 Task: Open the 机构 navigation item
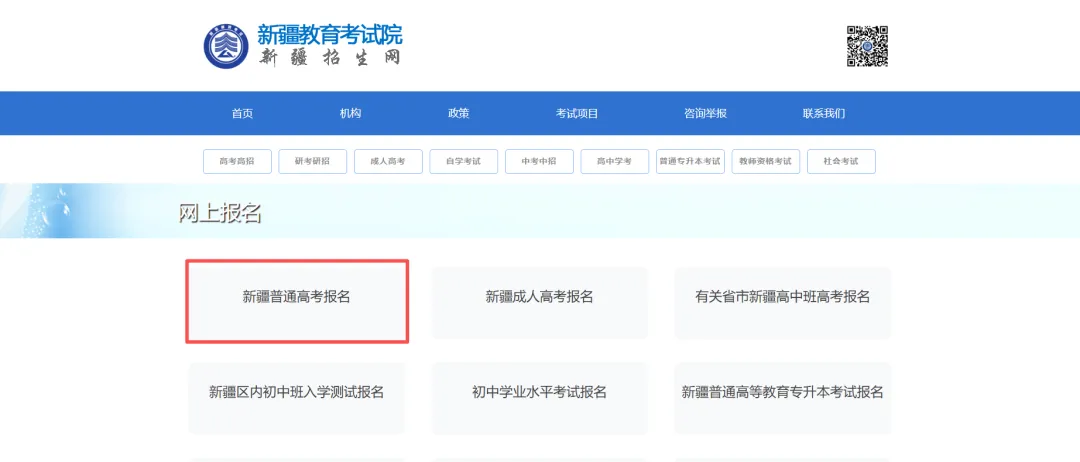[351, 114]
